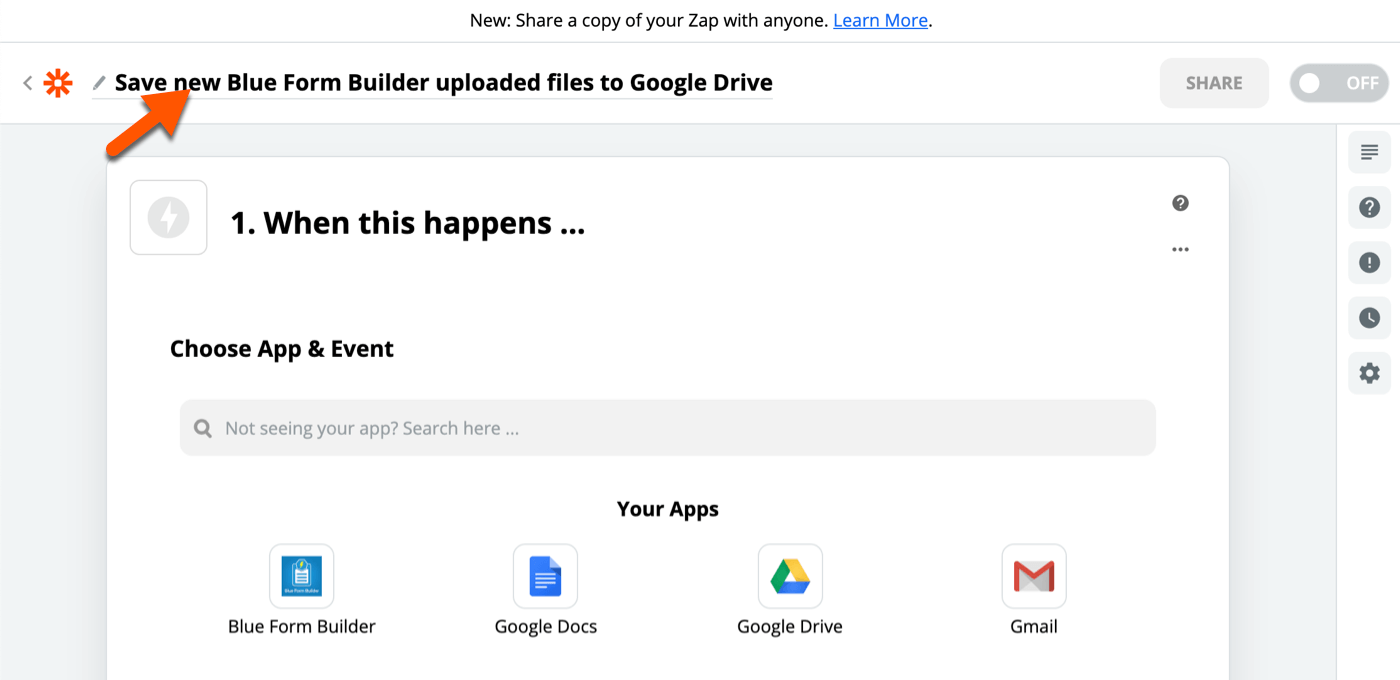1400x680 pixels.
Task: Click the app search field
Action: point(667,427)
